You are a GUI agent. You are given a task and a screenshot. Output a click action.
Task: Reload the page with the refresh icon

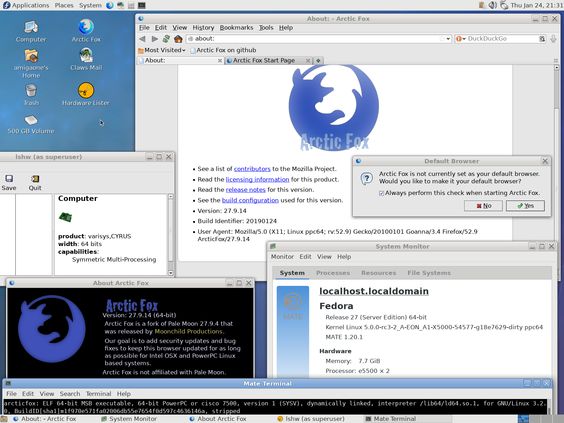pyautogui.click(x=166, y=39)
